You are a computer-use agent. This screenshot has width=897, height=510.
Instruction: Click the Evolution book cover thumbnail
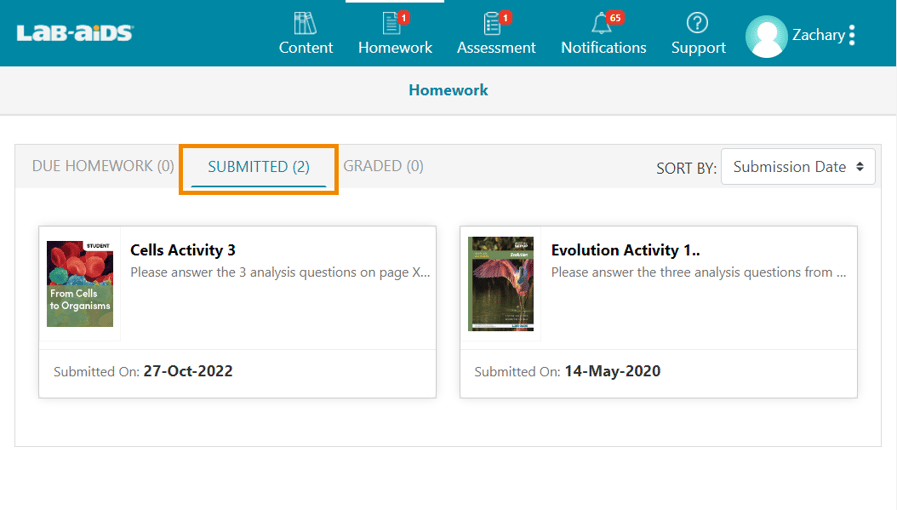click(x=501, y=283)
